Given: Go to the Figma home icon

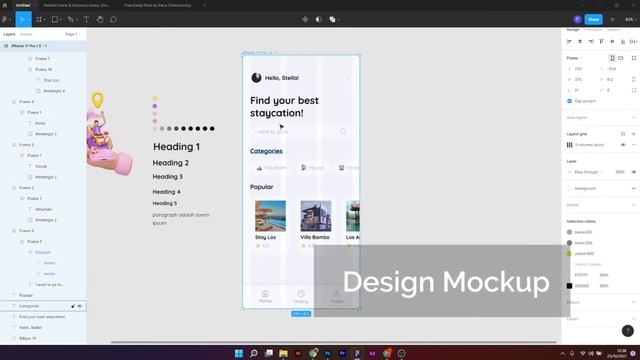Looking at the screenshot, I should (5, 5).
